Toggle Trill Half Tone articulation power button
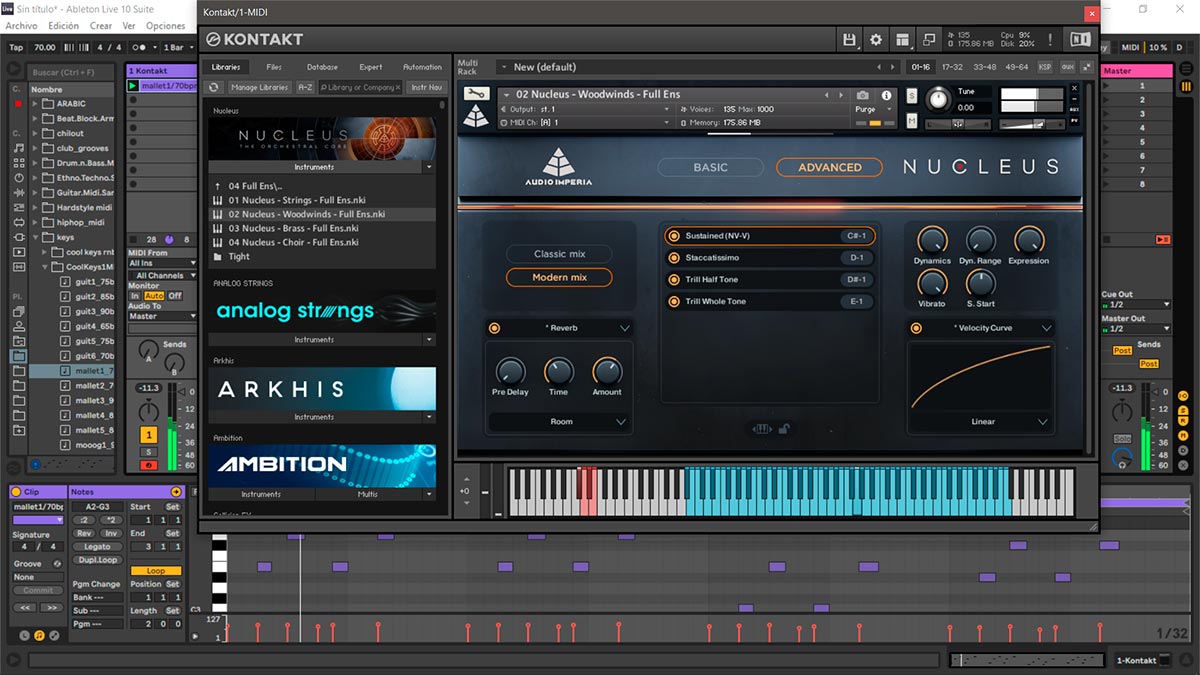 tap(674, 280)
